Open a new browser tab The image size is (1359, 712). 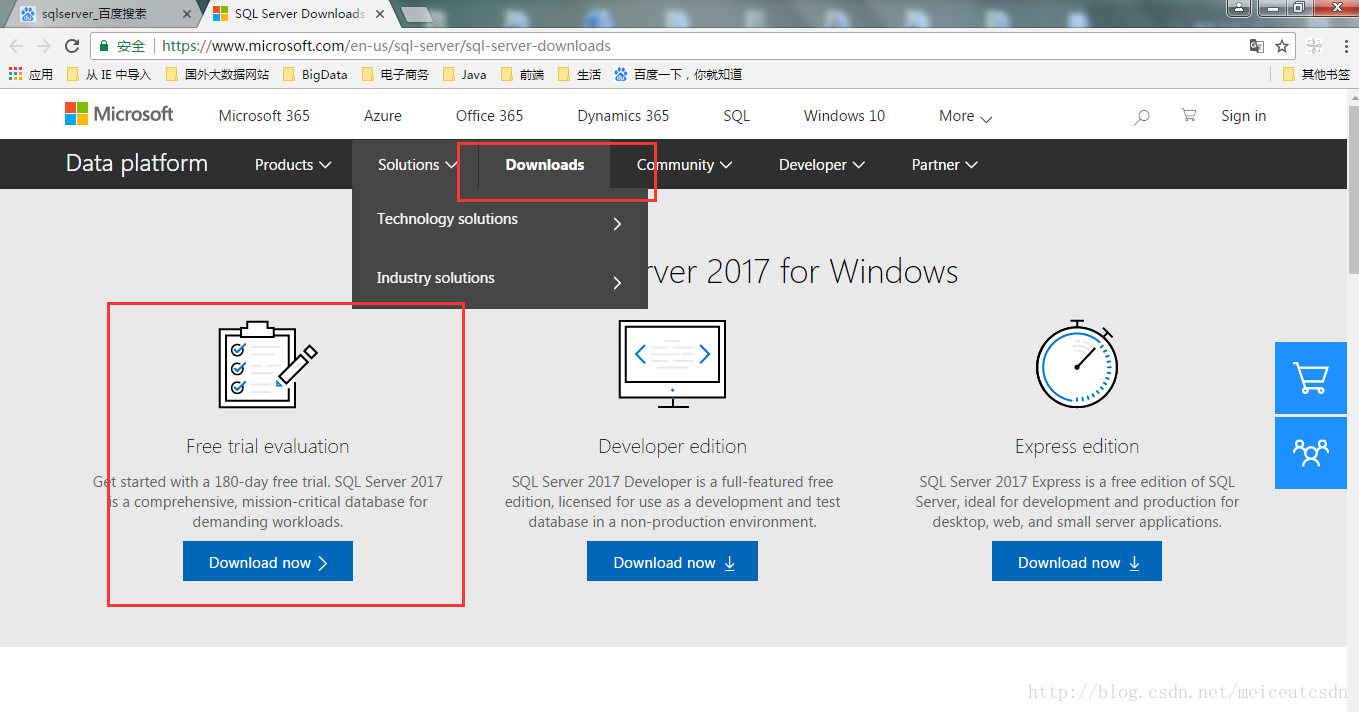pos(416,14)
